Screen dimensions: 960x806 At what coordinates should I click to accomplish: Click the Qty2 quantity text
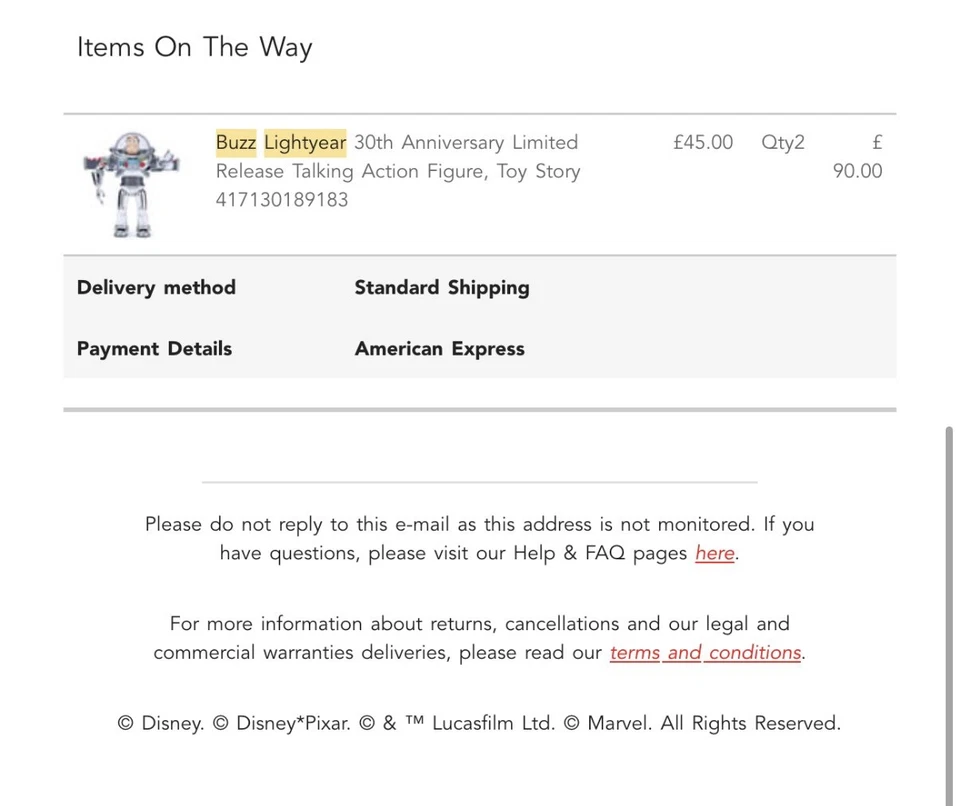tap(783, 142)
